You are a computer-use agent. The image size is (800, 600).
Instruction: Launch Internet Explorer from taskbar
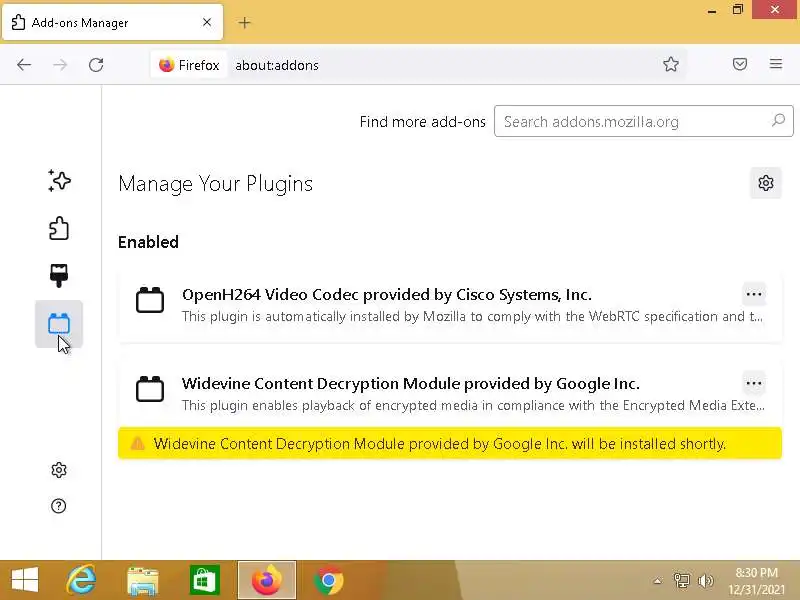pos(81,580)
